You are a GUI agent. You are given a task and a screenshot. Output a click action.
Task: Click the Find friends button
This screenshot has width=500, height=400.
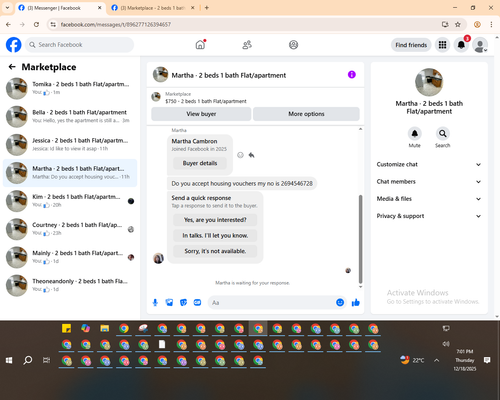[411, 45]
